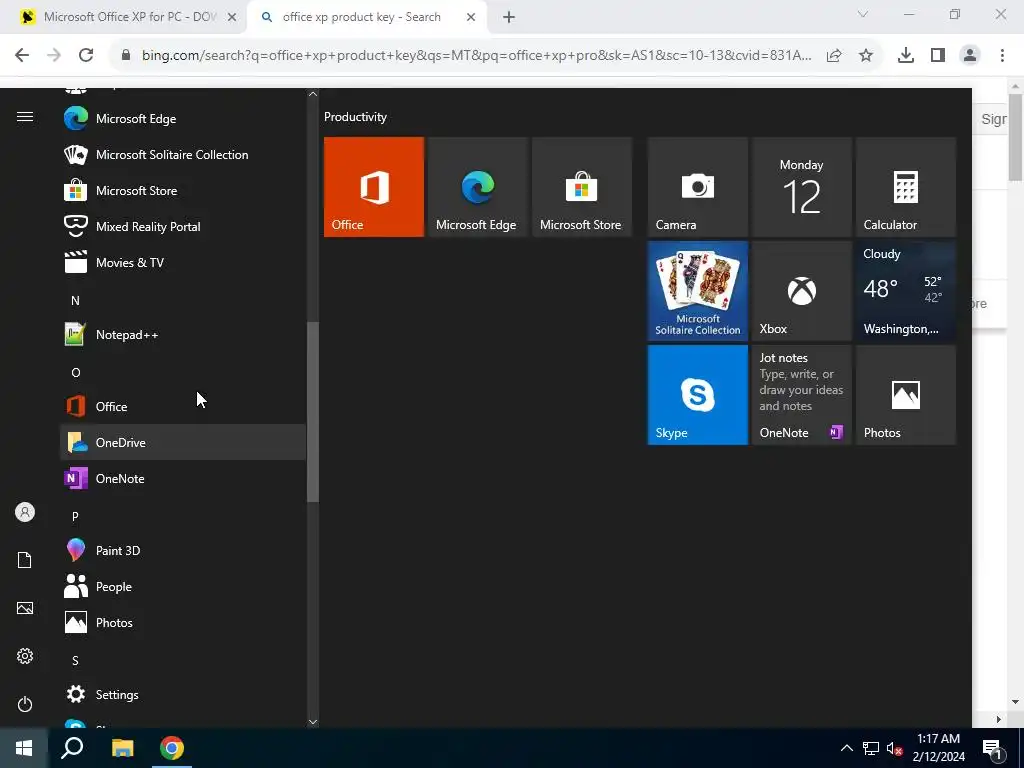The image size is (1024, 768).
Task: Click the orange Office tile
Action: coord(374,187)
